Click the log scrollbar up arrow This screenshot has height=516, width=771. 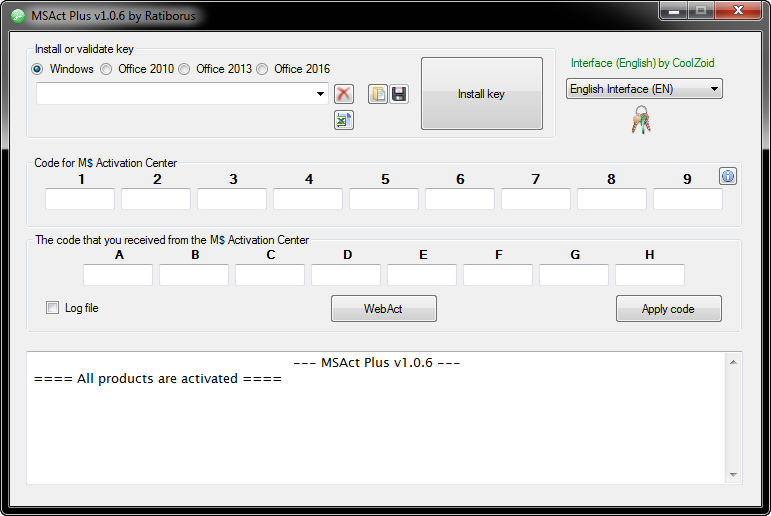[733, 362]
